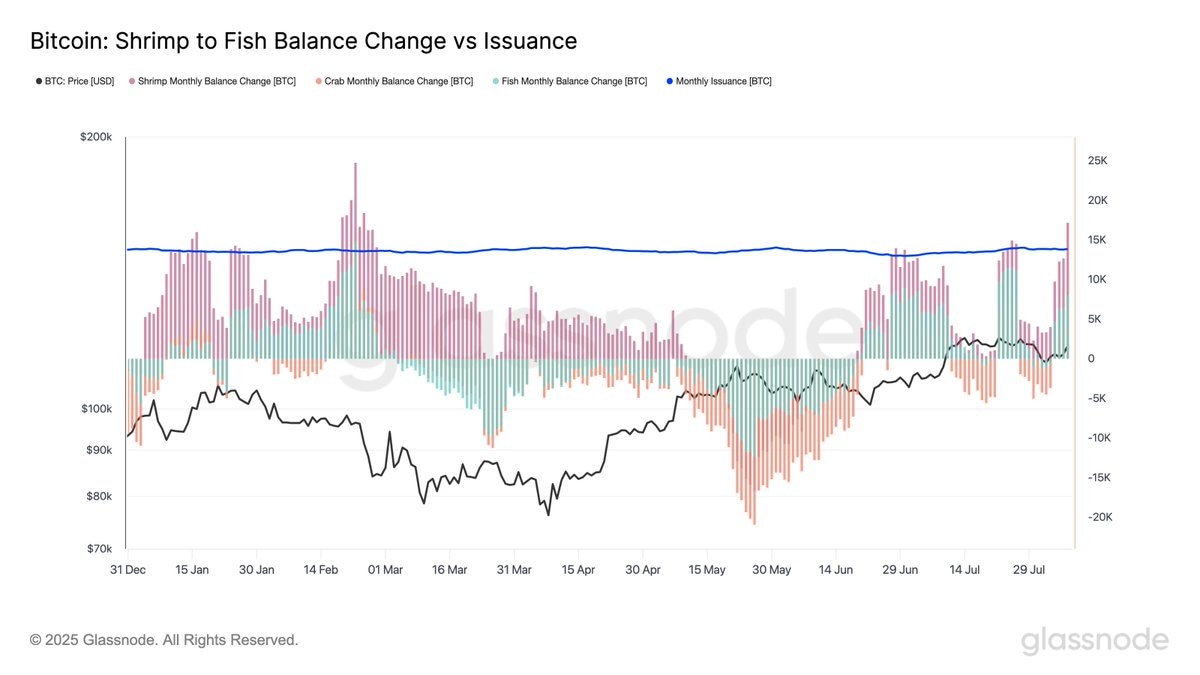Hide the Crab Monthly Balance Change series
Screen dimensions: 1200x675
click(x=399, y=81)
